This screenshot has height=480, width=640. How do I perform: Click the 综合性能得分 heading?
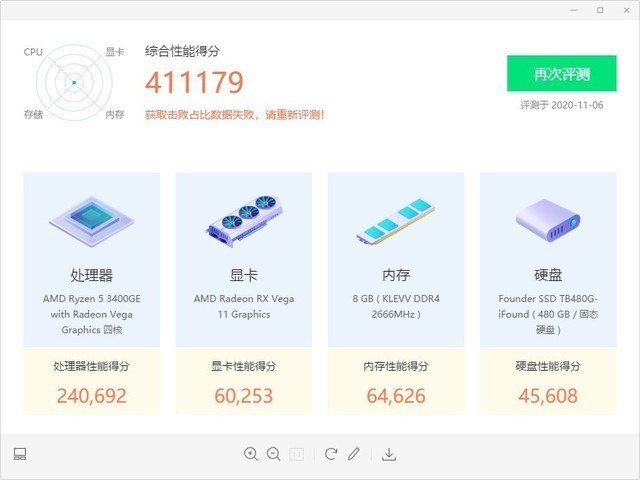182,51
